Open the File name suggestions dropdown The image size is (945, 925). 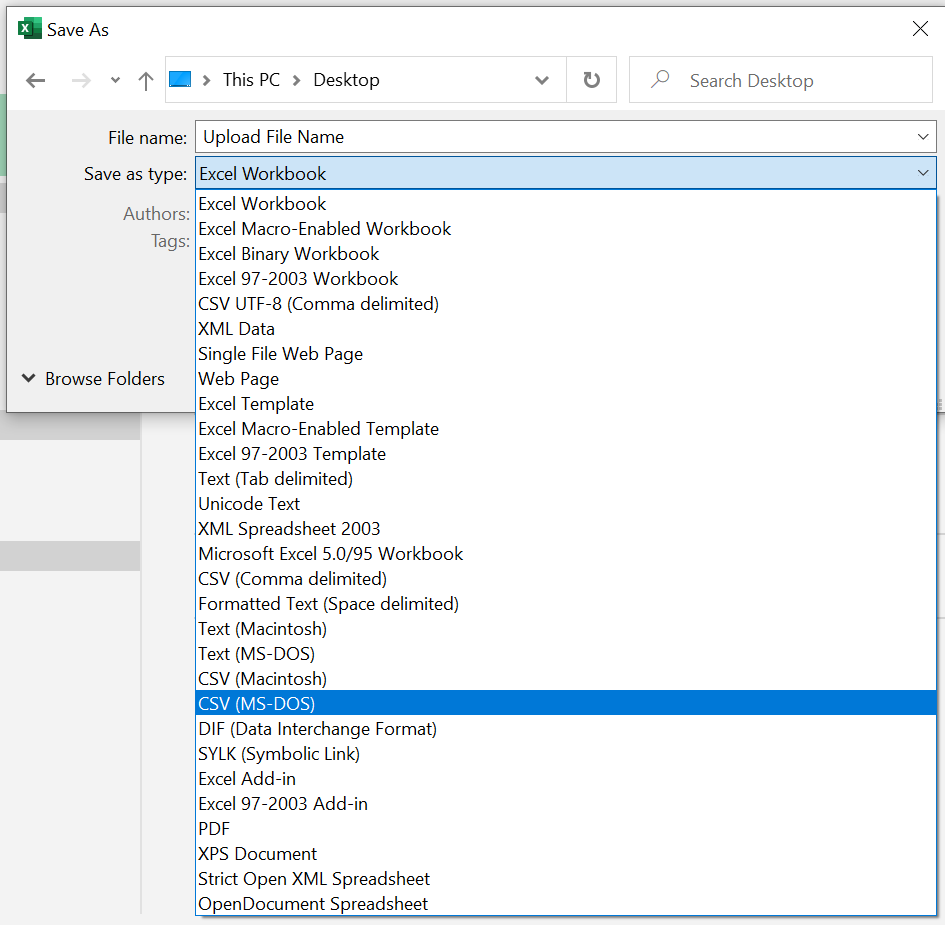[x=922, y=137]
